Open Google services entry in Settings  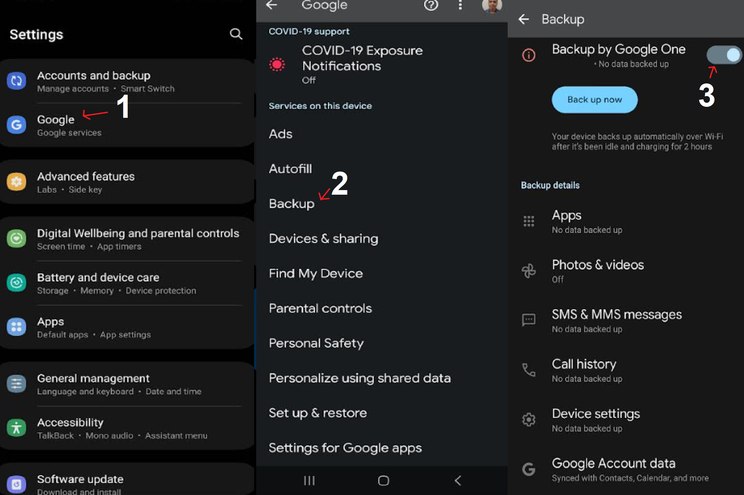(x=127, y=125)
